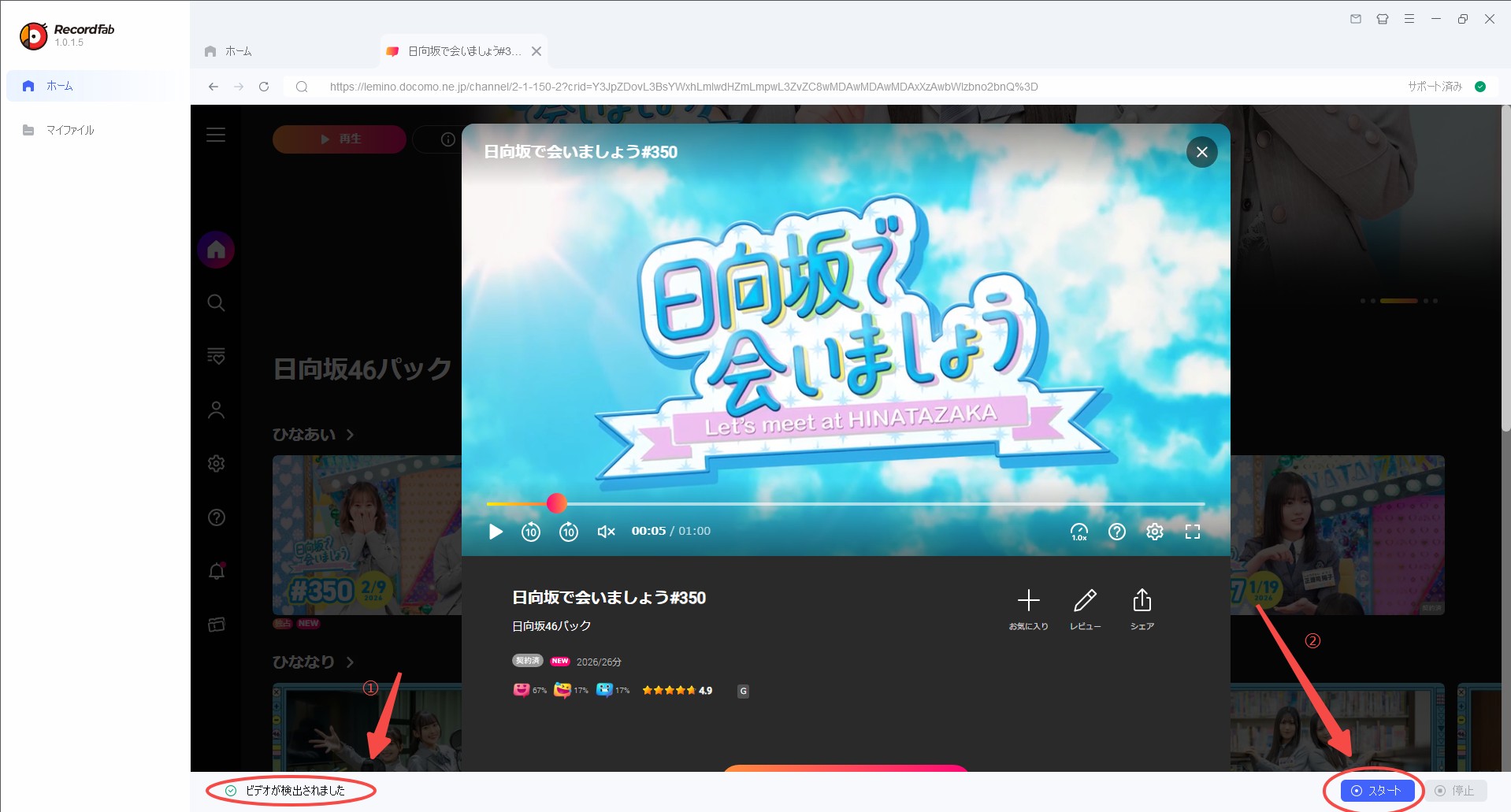This screenshot has width=1511, height=812.
Task: Check the ビデオが検出されました status indicator
Action: [x=290, y=791]
